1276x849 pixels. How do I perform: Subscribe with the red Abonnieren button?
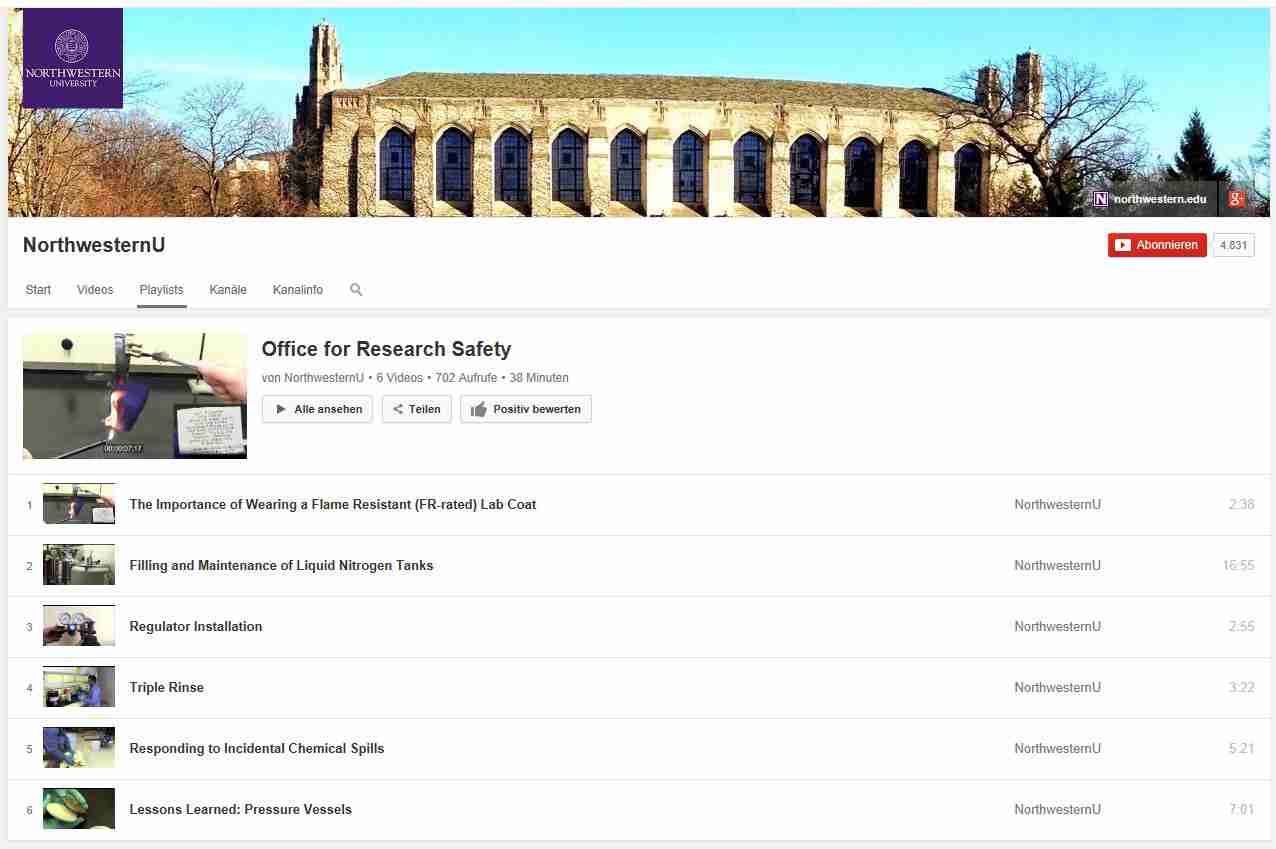[x=1157, y=245]
